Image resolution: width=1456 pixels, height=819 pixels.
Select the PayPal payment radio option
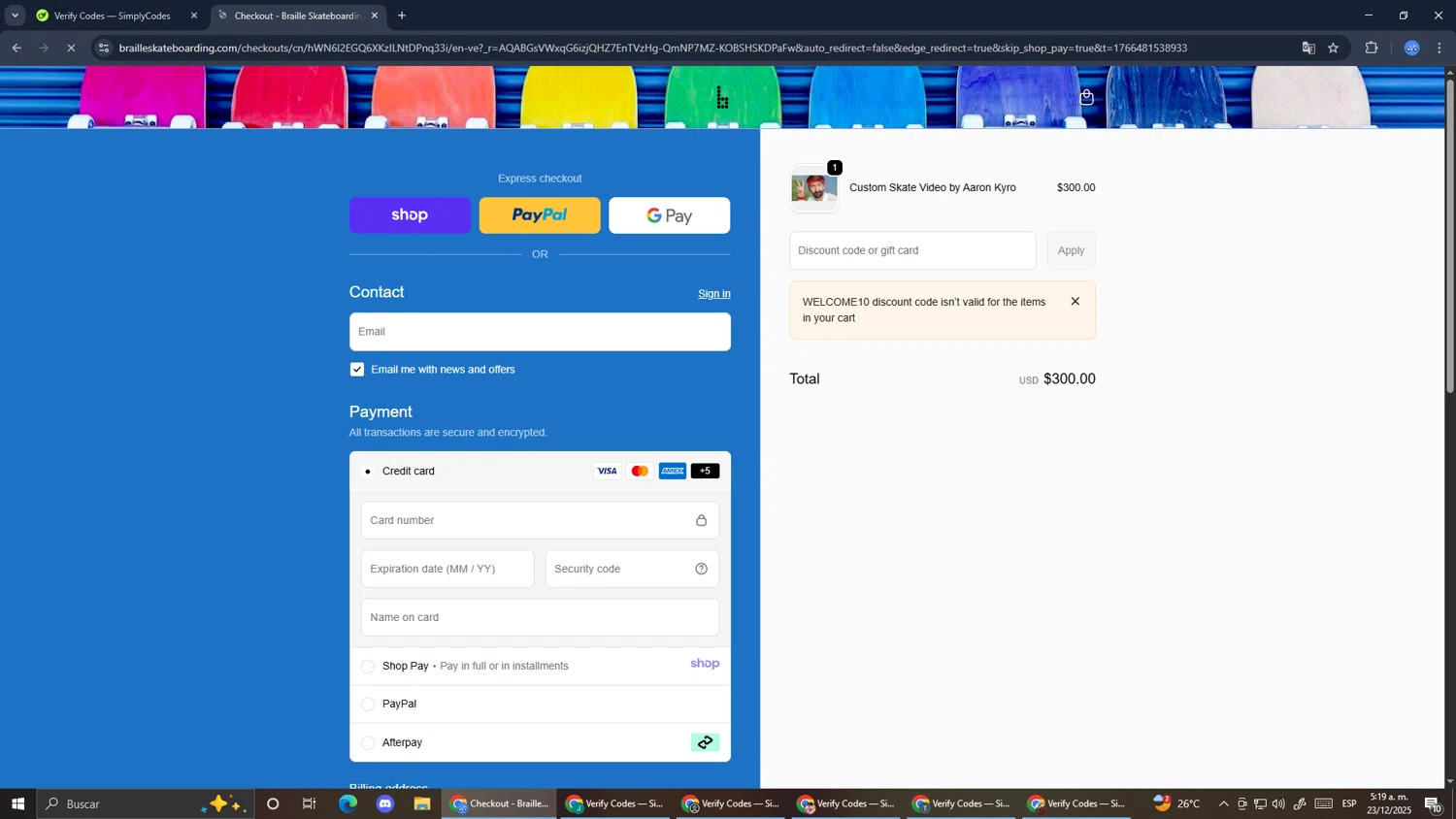tap(368, 704)
